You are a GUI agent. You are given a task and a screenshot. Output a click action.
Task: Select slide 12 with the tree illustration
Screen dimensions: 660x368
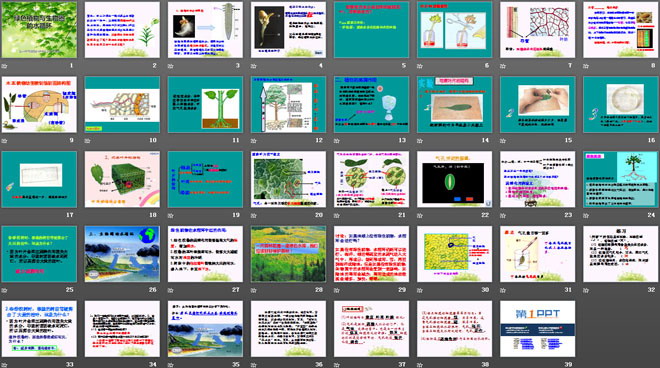(x=288, y=104)
